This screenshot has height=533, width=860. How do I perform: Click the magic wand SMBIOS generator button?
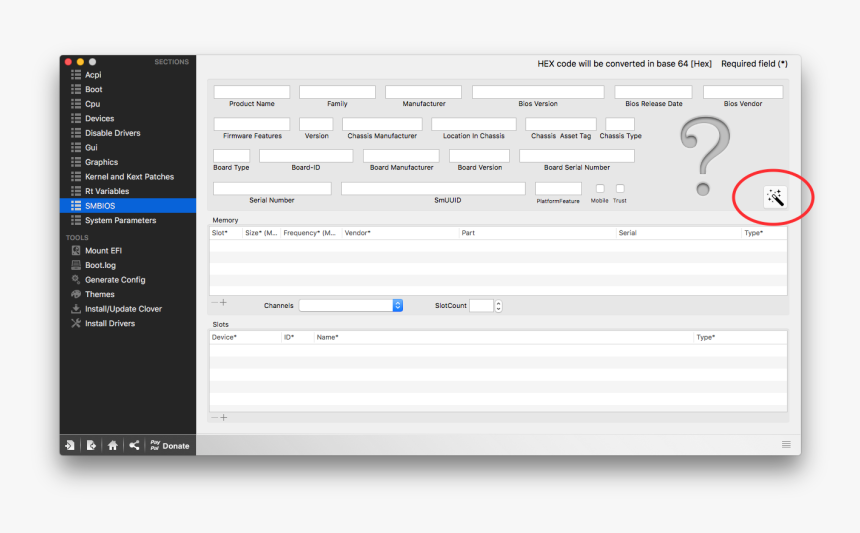coord(775,197)
